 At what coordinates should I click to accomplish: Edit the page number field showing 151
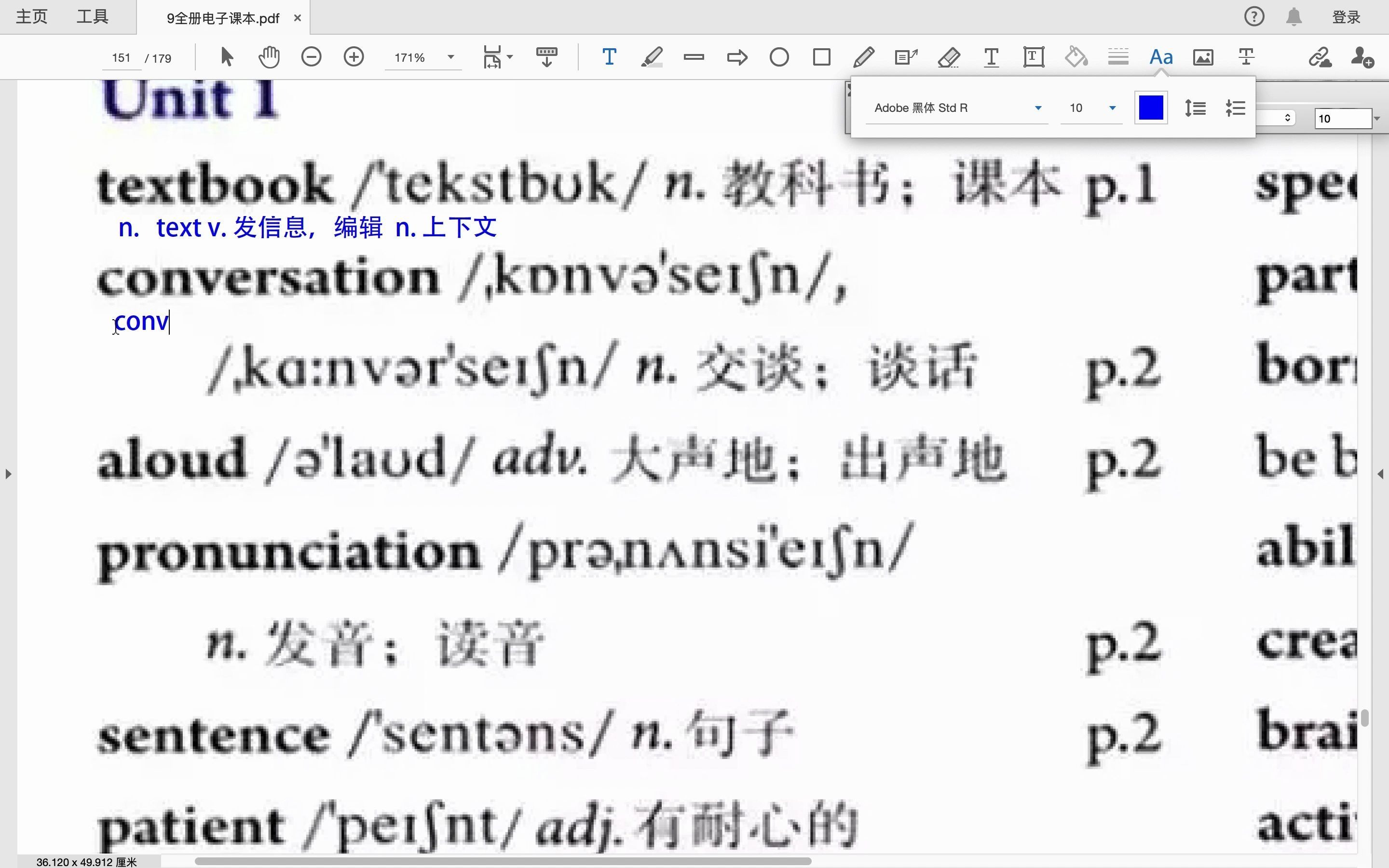coord(121,57)
